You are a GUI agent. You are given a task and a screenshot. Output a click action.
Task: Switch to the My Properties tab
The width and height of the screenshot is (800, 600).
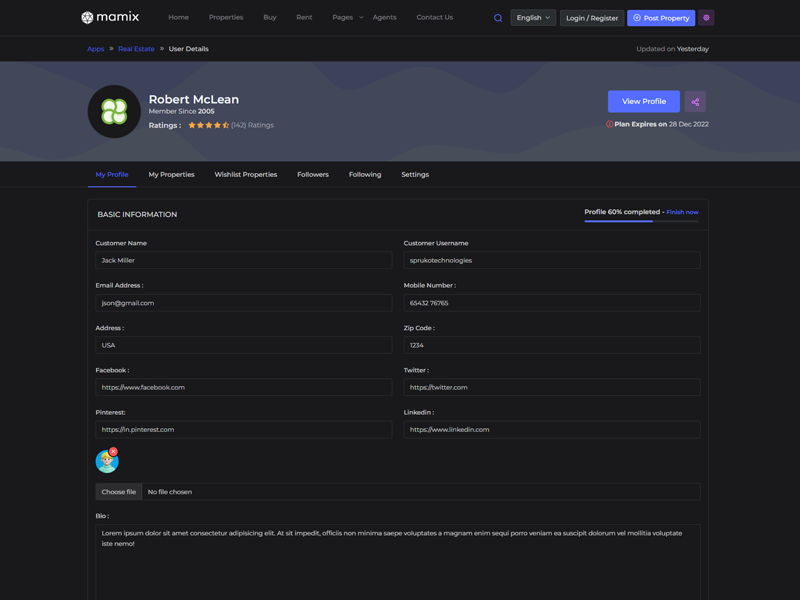(171, 174)
